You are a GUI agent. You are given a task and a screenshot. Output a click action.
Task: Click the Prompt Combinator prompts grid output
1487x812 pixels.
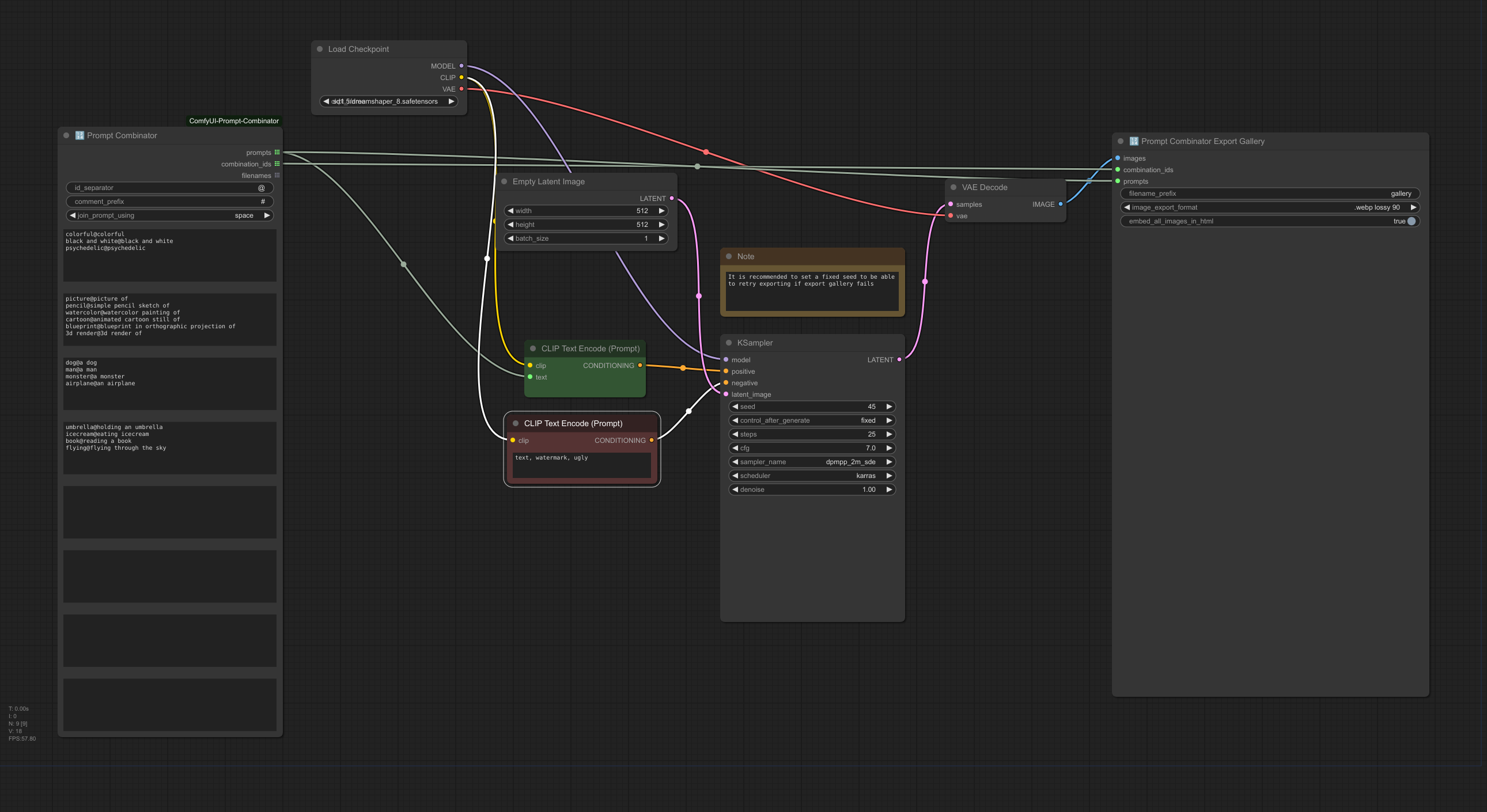[277, 153]
